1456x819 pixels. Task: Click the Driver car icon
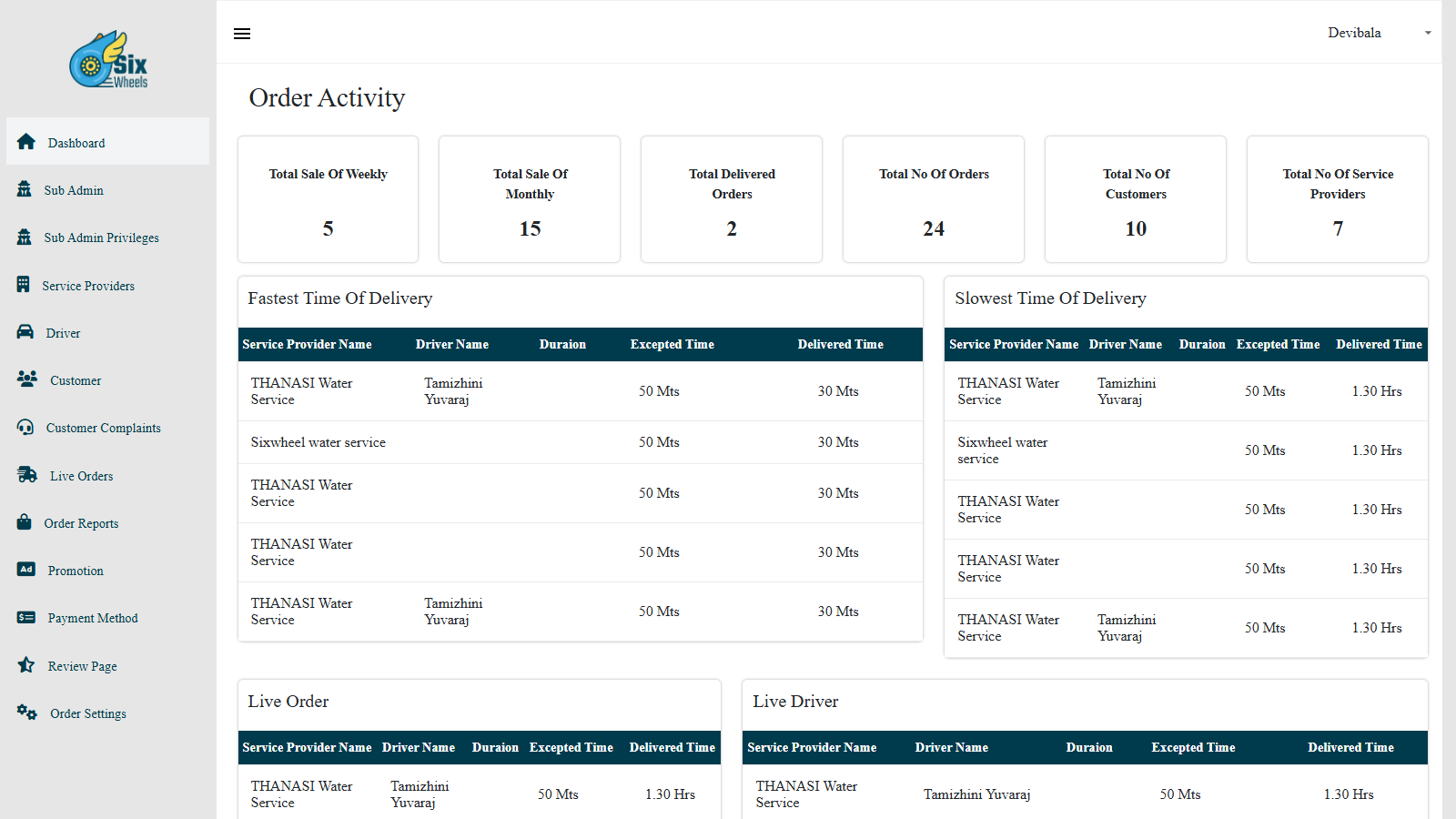click(x=25, y=332)
